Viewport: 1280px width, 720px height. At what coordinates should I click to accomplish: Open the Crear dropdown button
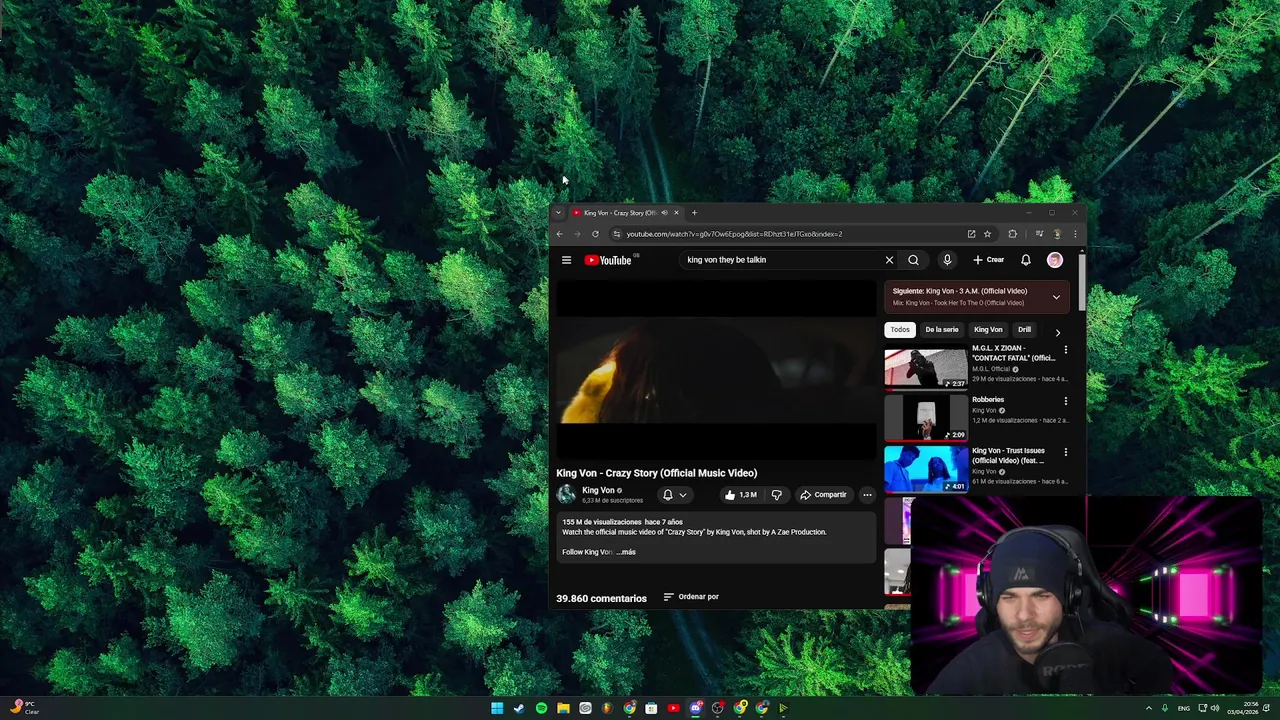click(988, 260)
